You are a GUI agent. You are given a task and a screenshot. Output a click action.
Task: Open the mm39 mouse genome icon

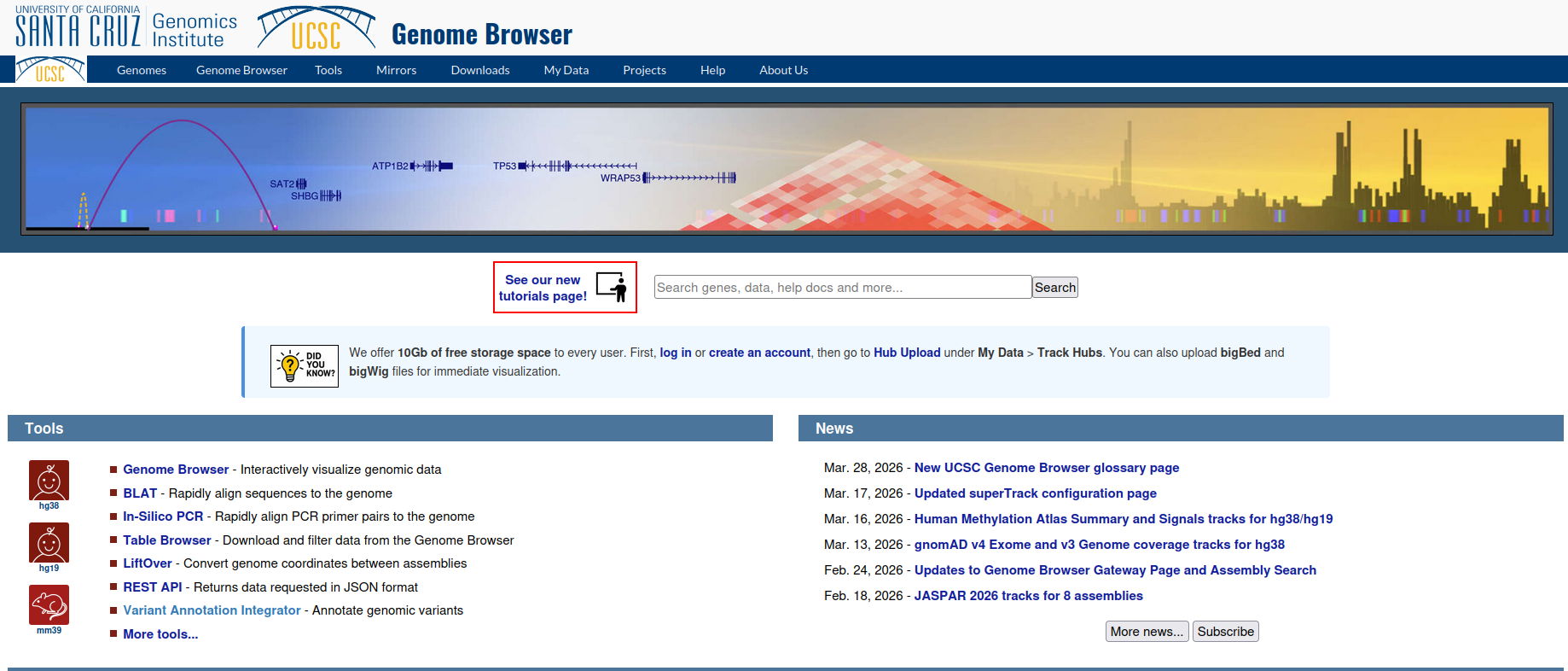pos(49,605)
